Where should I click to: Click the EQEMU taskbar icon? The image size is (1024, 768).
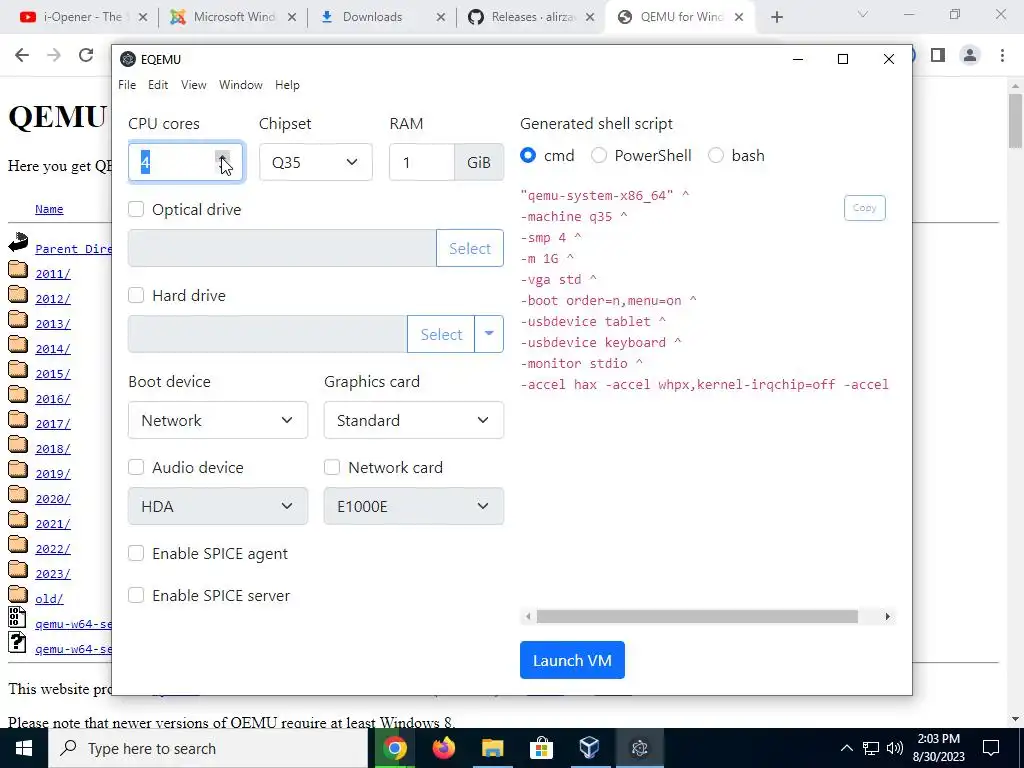639,748
